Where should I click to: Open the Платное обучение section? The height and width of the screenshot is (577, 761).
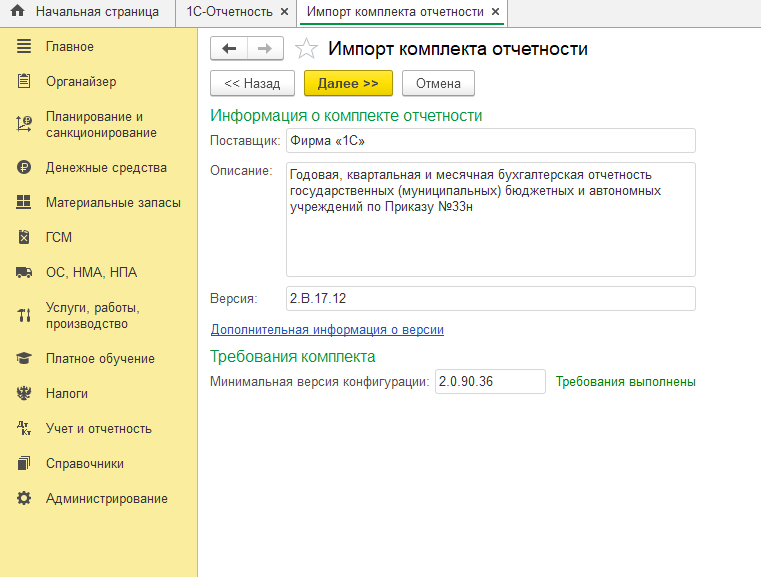pos(100,359)
